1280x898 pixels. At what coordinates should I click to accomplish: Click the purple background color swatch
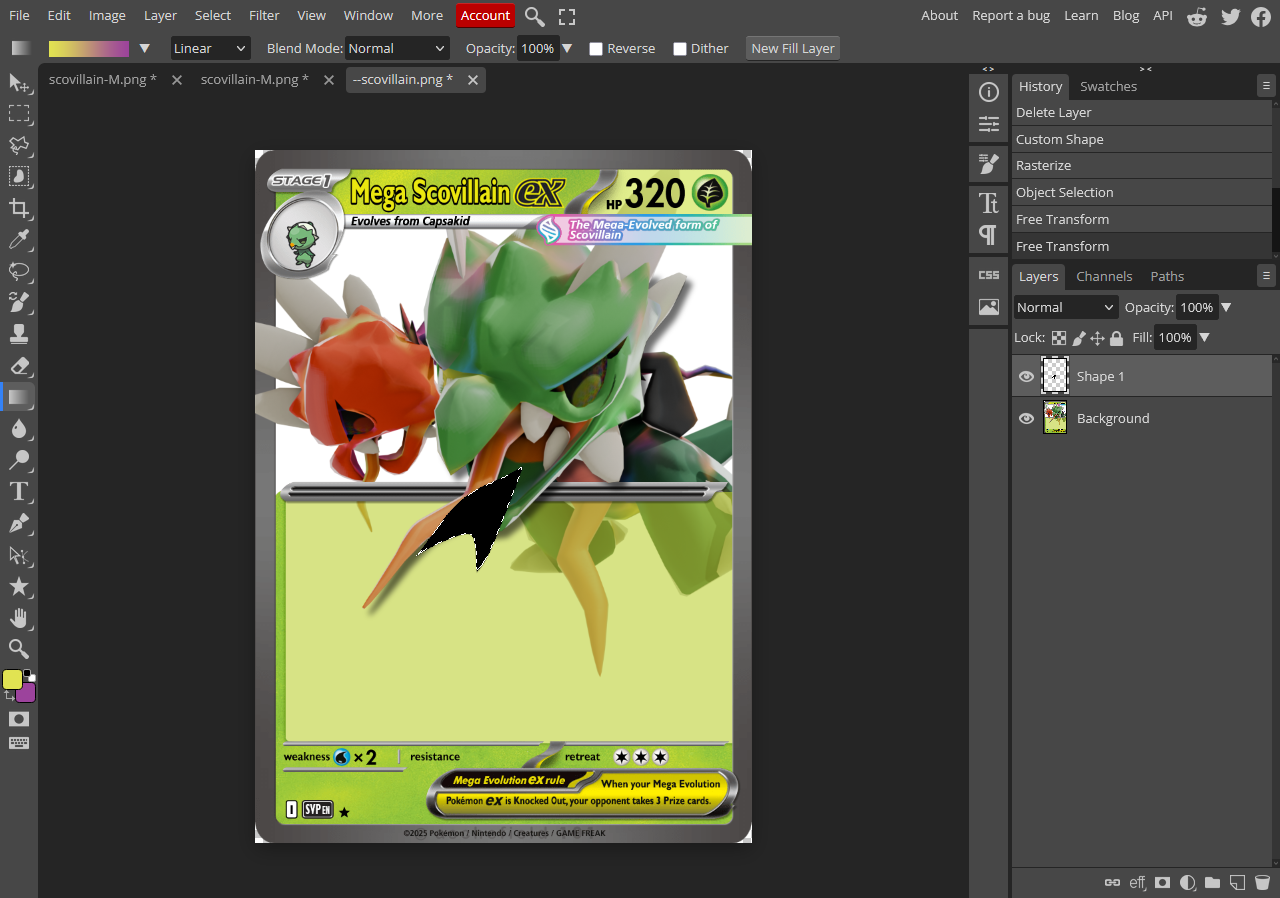pos(26,693)
